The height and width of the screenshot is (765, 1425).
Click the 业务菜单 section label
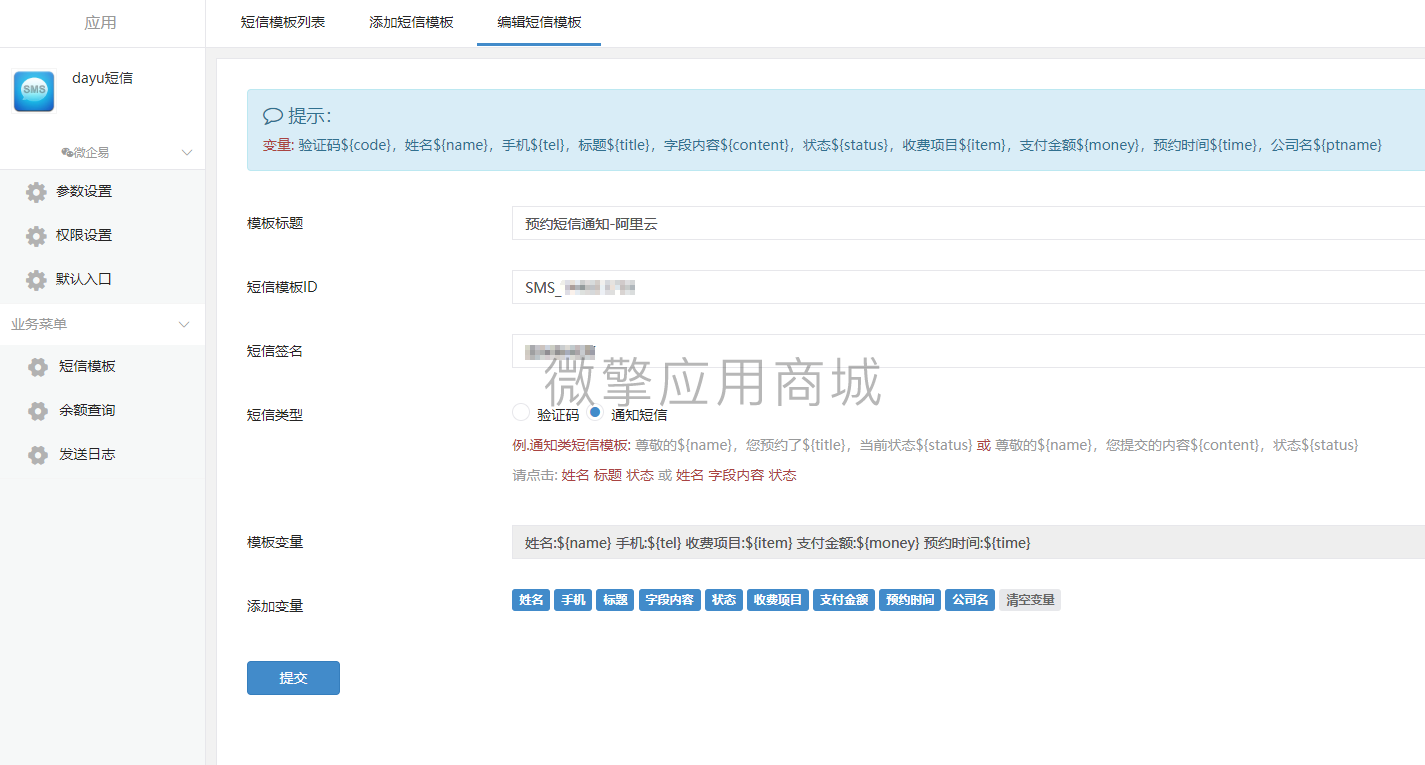tap(39, 325)
